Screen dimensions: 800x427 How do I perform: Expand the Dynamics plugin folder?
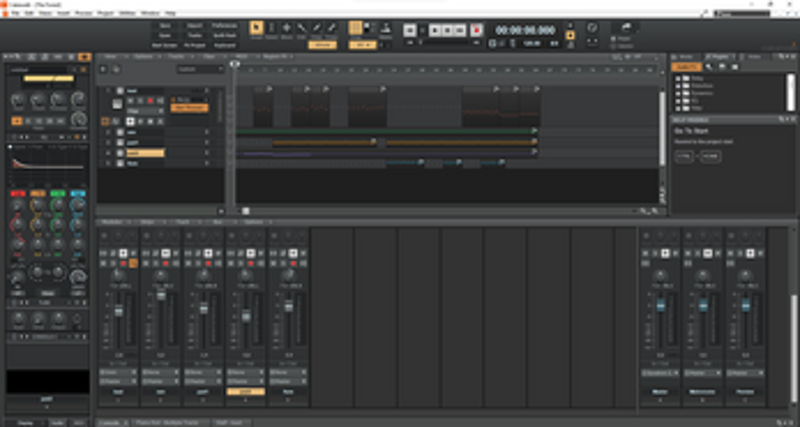(x=678, y=93)
